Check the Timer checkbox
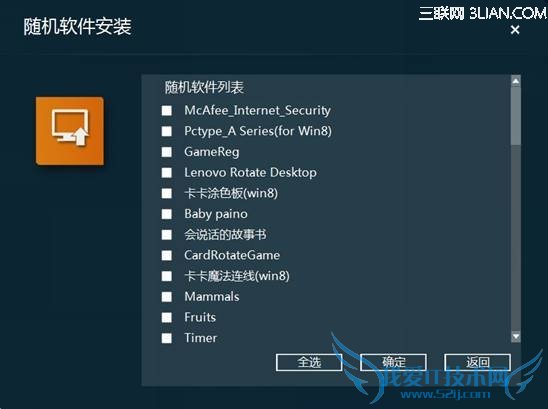This screenshot has width=548, height=409. pyautogui.click(x=167, y=338)
